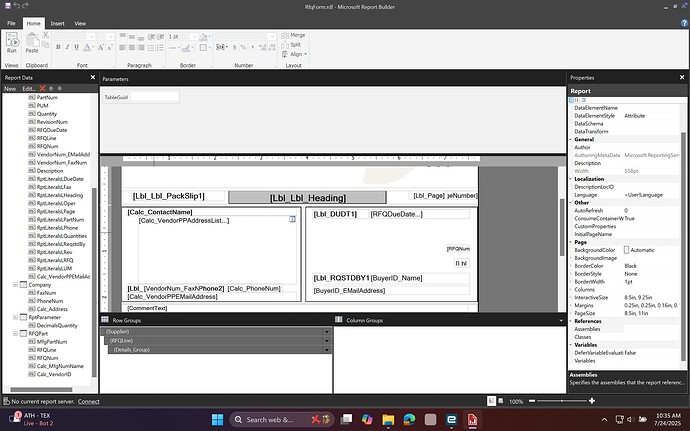690x431 pixels.
Task: Click New in Report Data toolbar
Action: [x=10, y=88]
